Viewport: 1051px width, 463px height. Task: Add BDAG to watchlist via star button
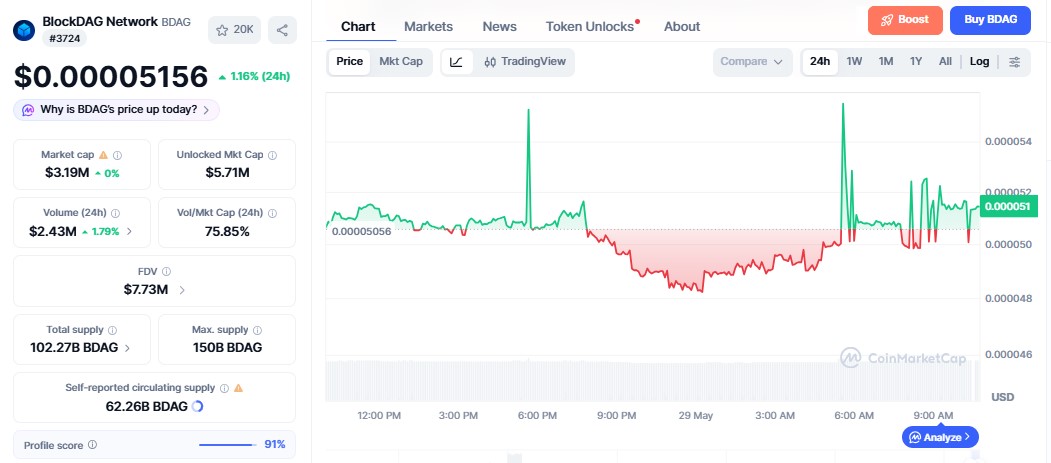[235, 30]
